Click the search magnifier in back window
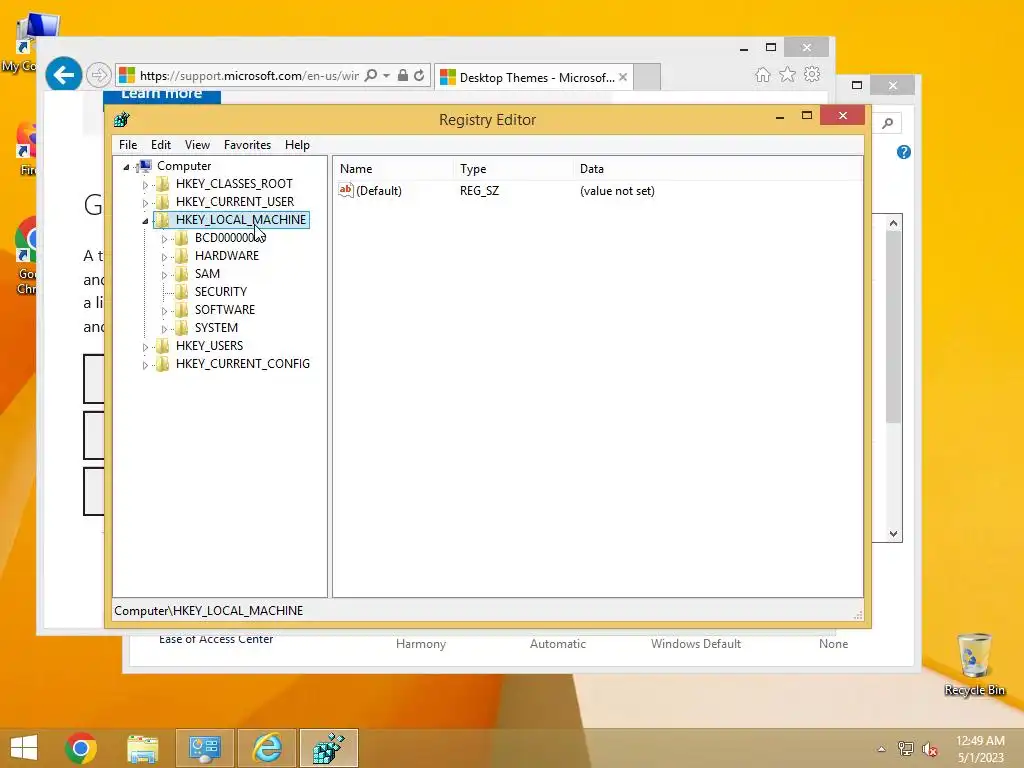1024x768 pixels. 888,123
